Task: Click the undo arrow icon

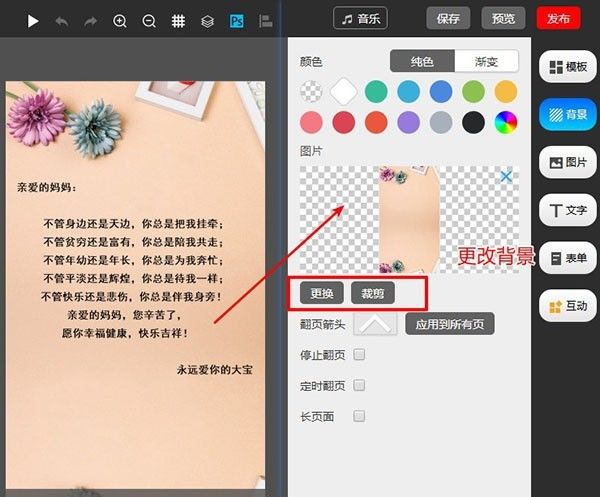Action: tap(62, 21)
